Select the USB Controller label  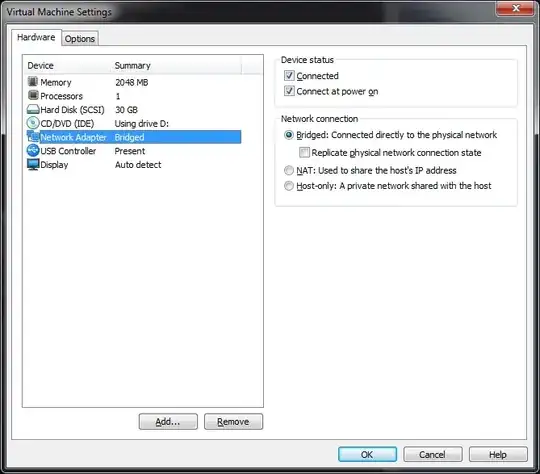click(x=68, y=151)
